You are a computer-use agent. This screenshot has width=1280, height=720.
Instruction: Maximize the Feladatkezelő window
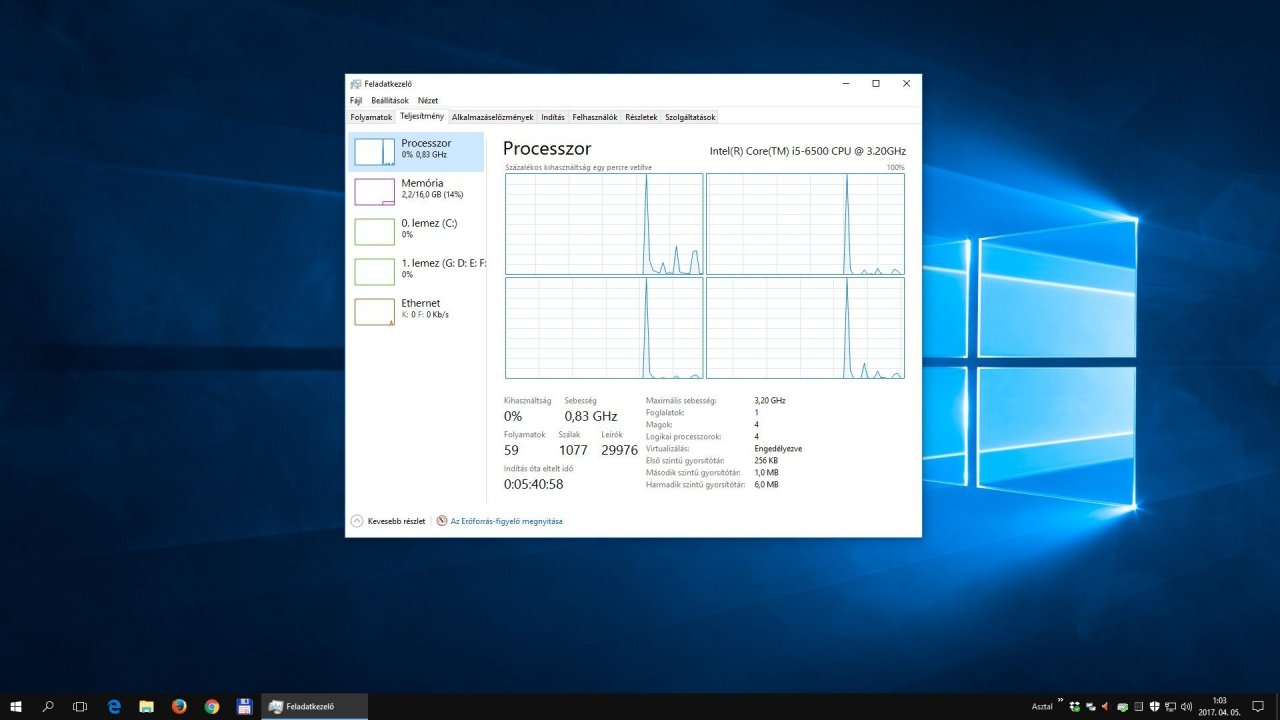[876, 84]
